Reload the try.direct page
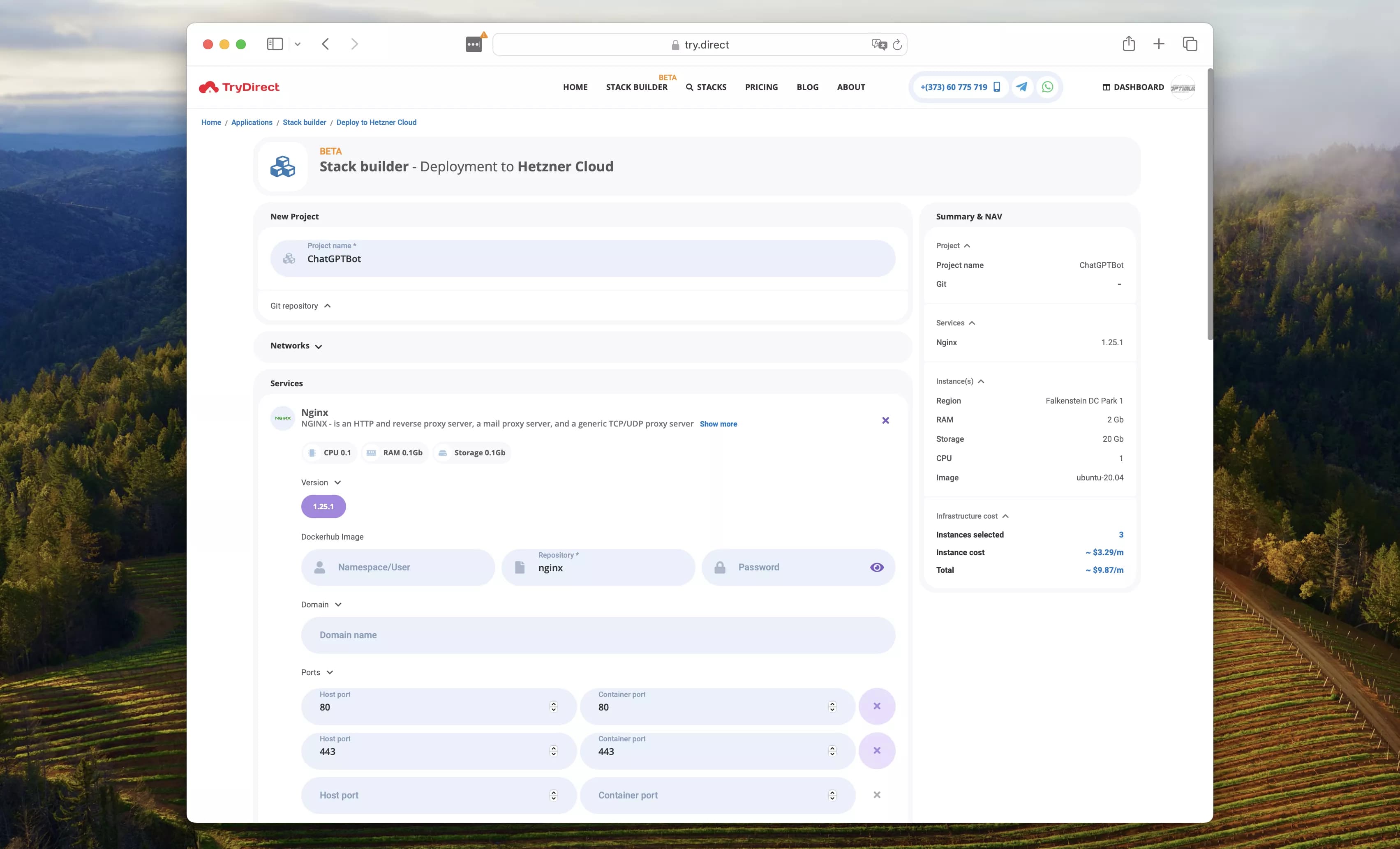Image resolution: width=1400 pixels, height=849 pixels. pos(897,45)
